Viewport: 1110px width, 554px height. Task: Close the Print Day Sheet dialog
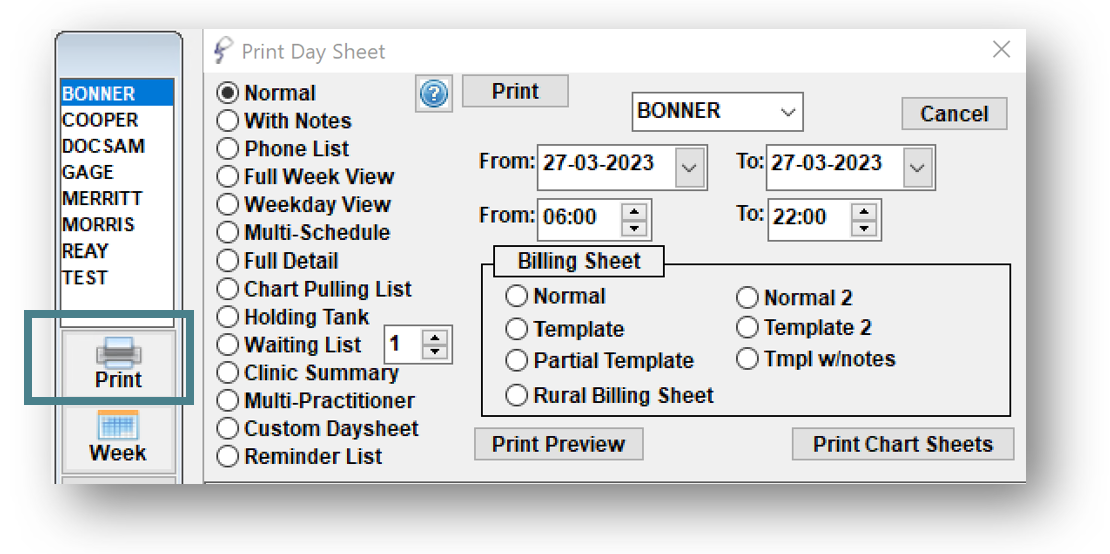(x=1001, y=50)
